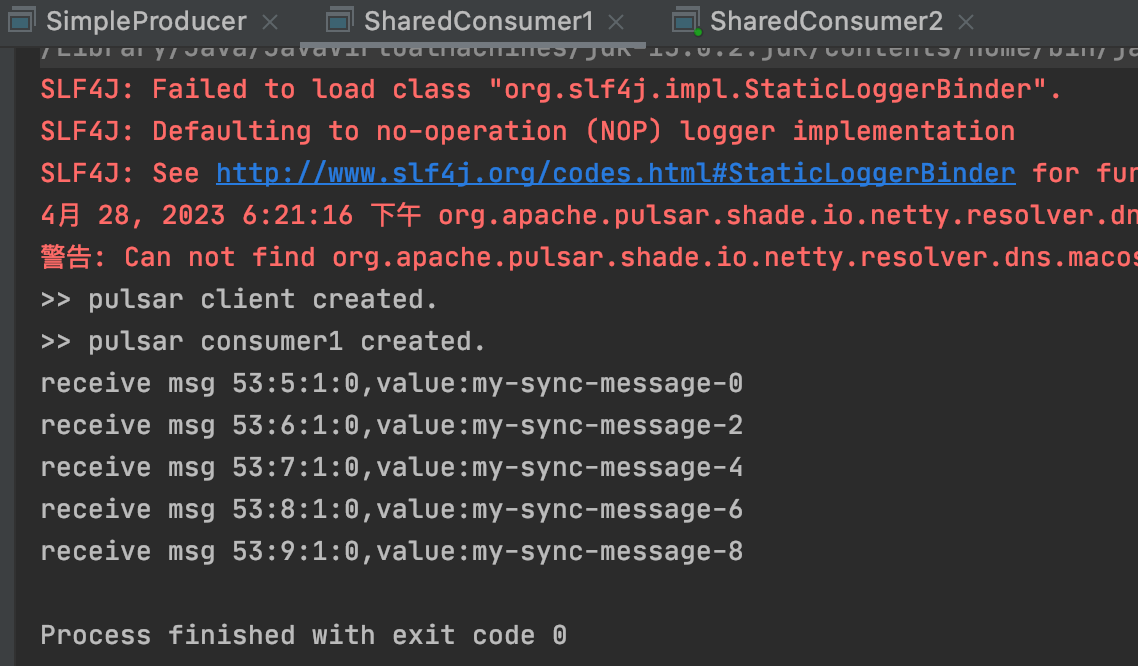Click the 'pulsar consumer1 created' output line

click(x=263, y=341)
